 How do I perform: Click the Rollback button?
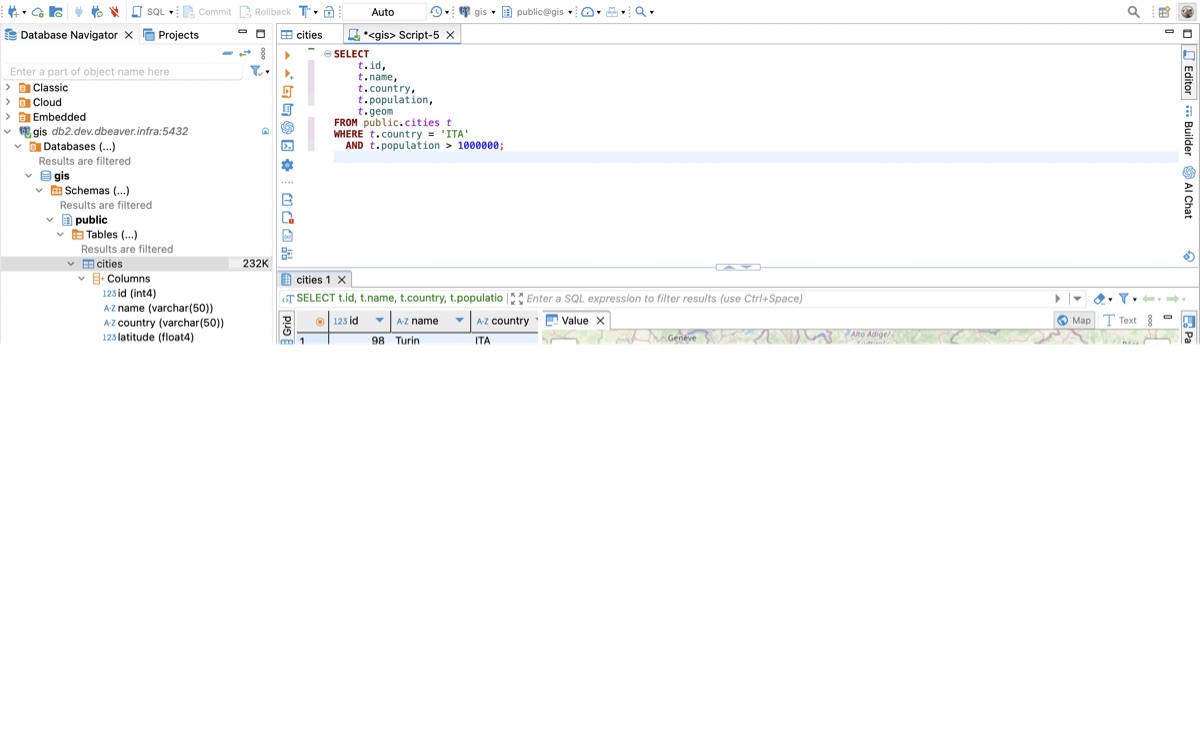[265, 12]
